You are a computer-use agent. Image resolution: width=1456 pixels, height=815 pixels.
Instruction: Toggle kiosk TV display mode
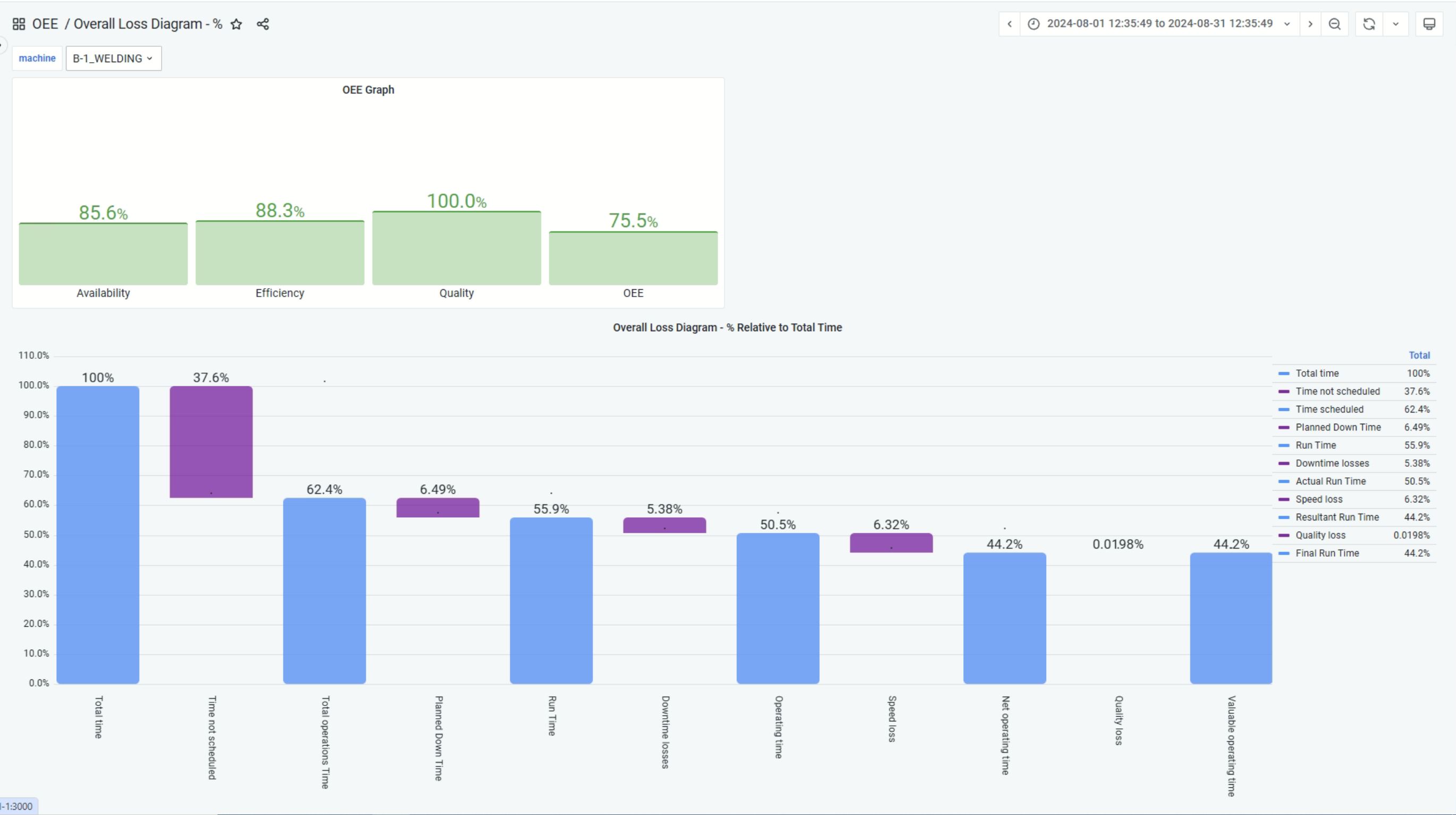tap(1429, 24)
